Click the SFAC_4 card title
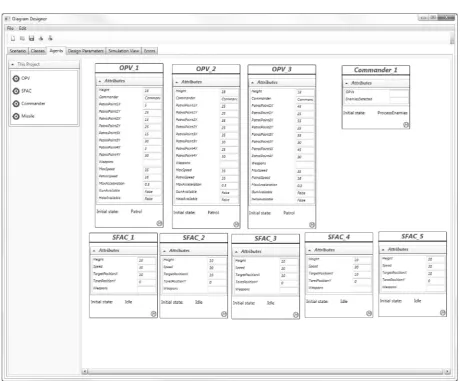The height and width of the screenshot is (381, 460). 339,237
